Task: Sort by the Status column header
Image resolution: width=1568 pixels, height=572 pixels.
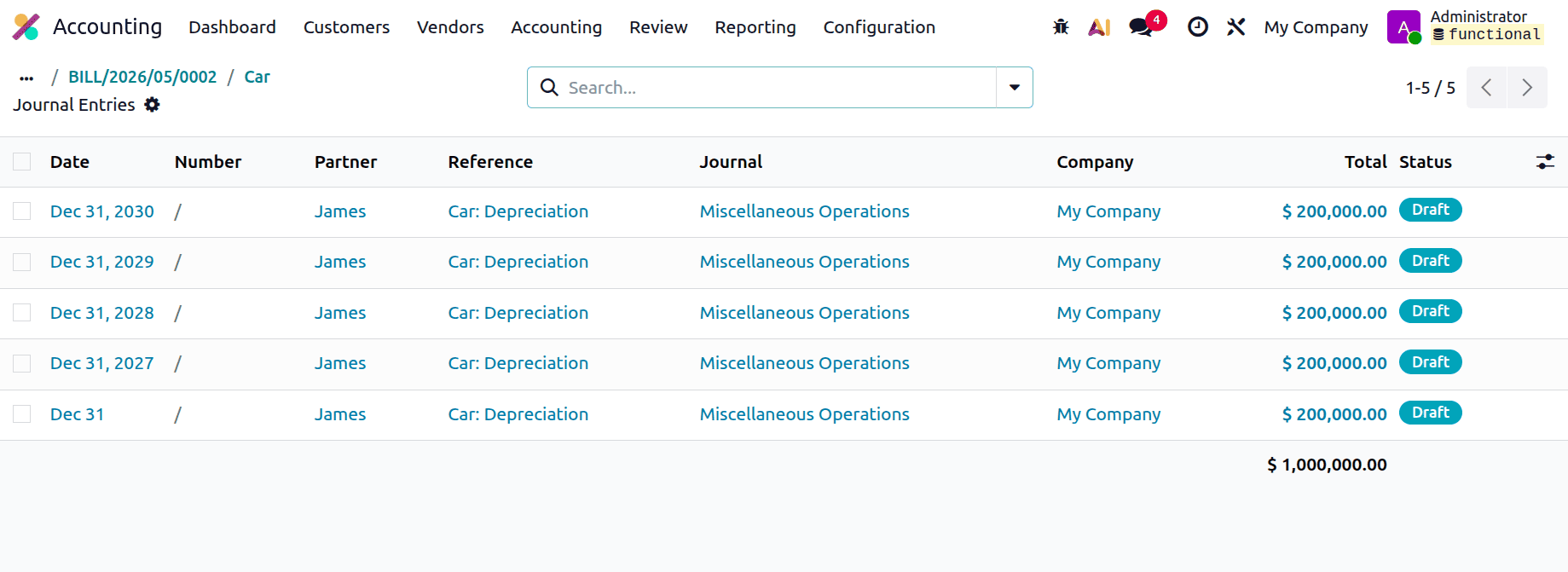Action: point(1425,162)
